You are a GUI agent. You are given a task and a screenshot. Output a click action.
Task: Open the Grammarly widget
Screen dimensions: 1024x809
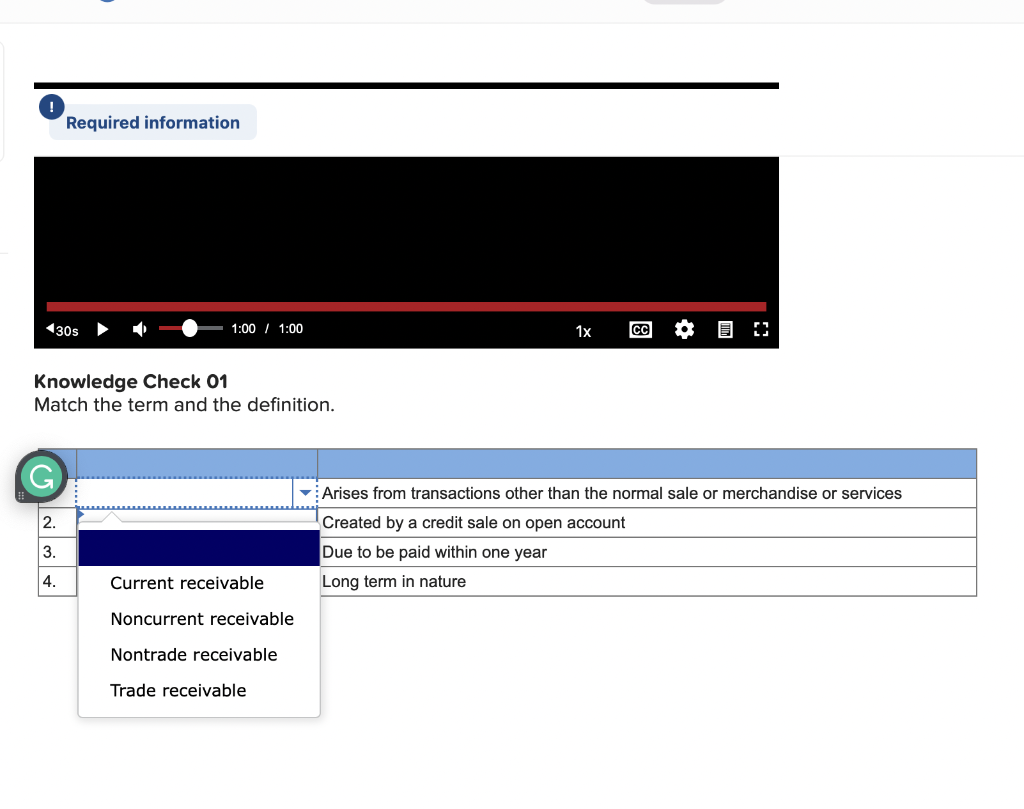(41, 477)
